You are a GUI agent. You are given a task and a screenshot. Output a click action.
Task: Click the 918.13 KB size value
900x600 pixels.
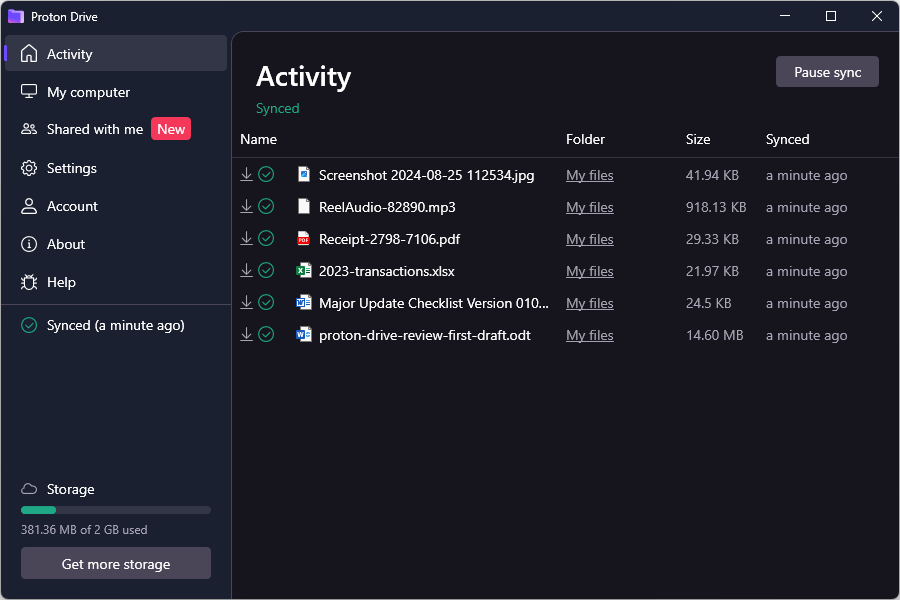716,207
